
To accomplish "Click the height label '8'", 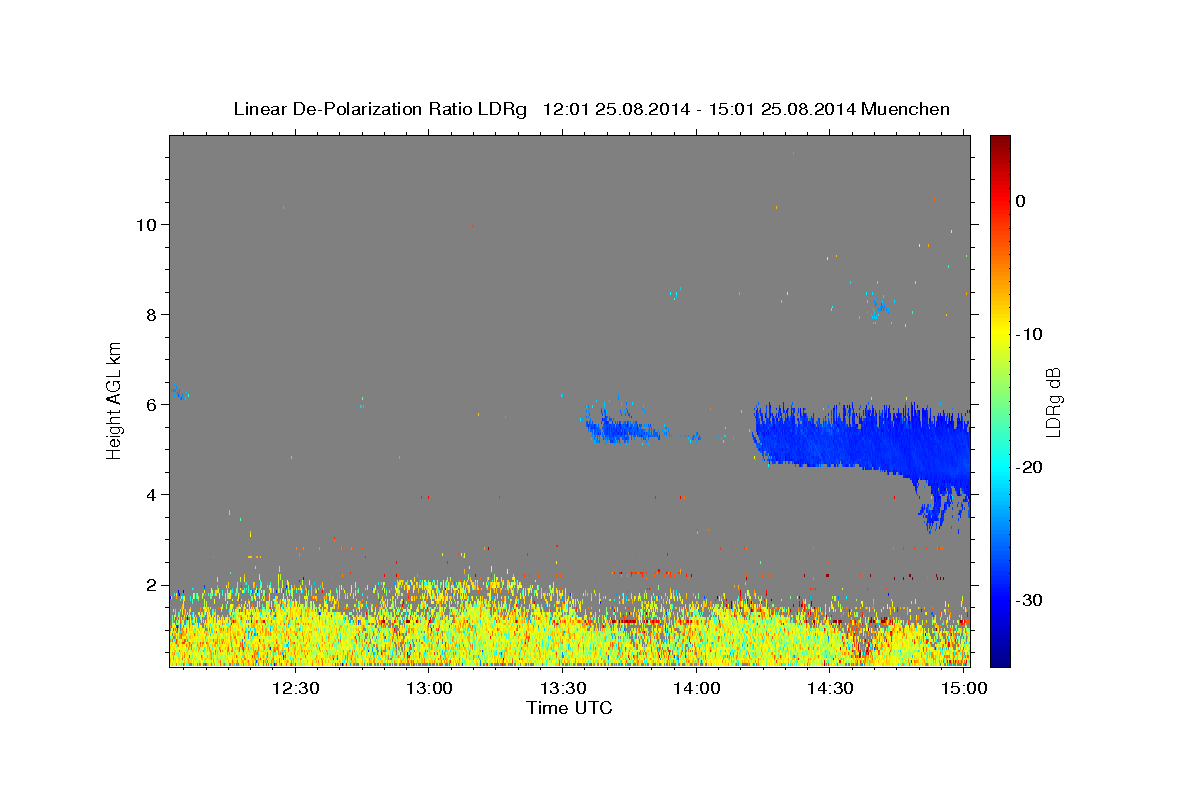I will point(153,315).
